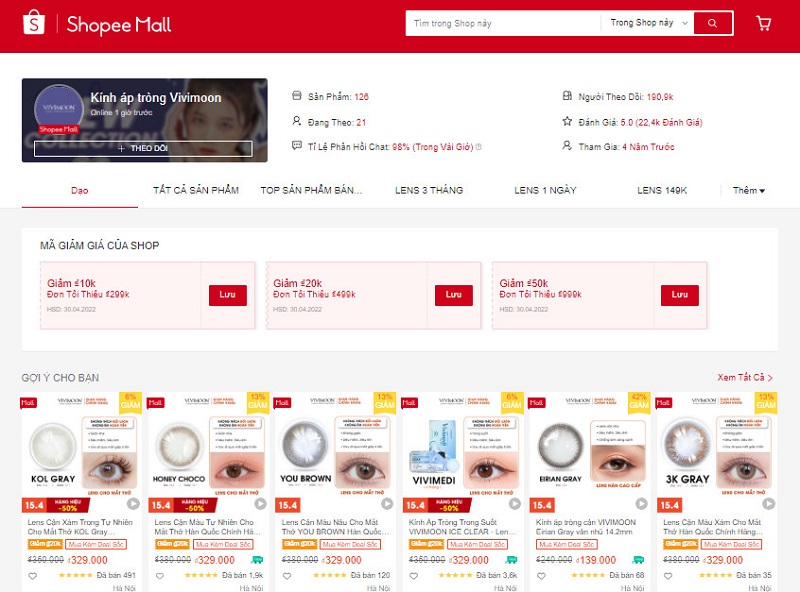Click the Shopee bag logo

point(34,22)
